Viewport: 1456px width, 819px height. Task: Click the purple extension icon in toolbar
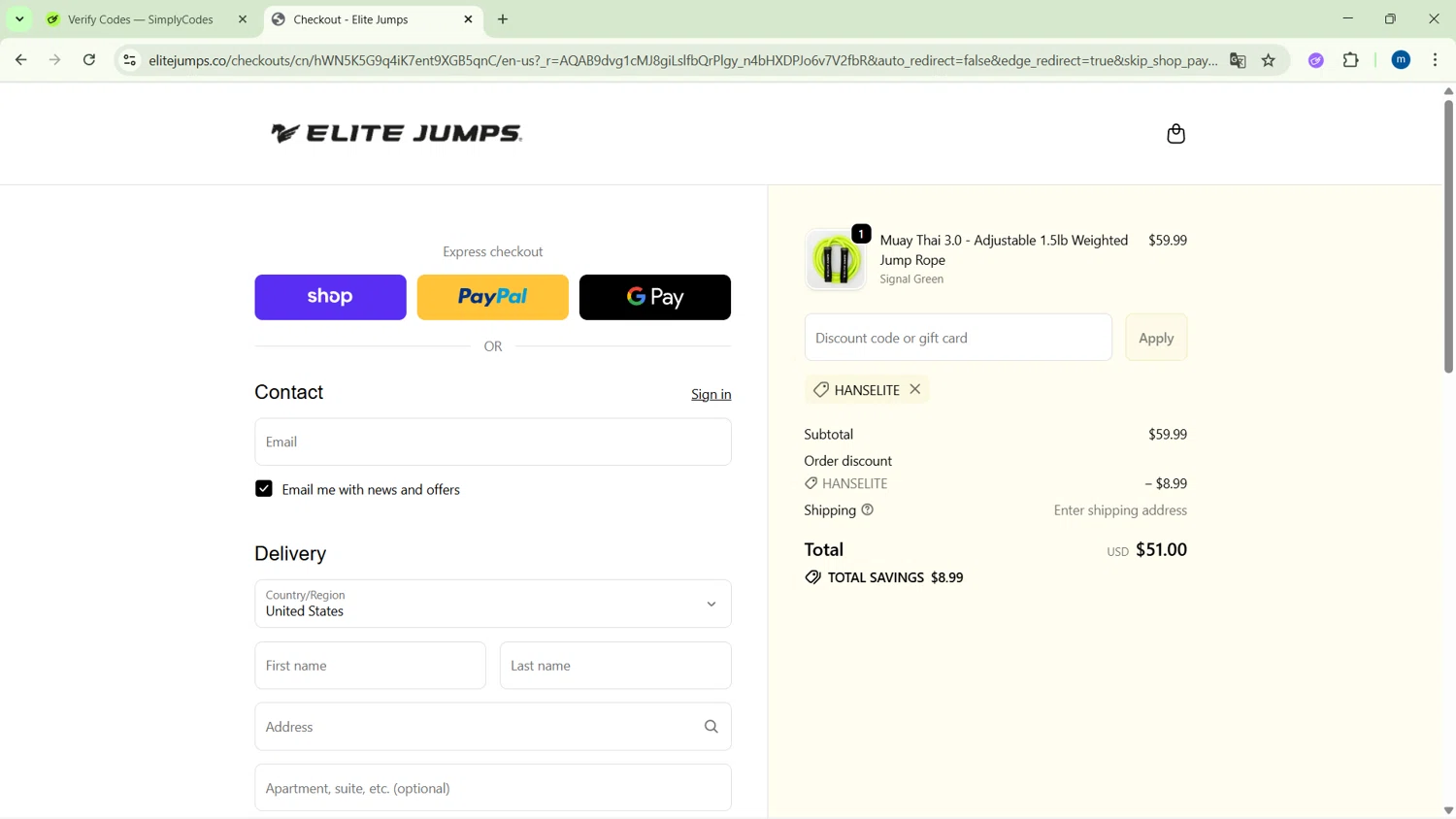(x=1316, y=60)
